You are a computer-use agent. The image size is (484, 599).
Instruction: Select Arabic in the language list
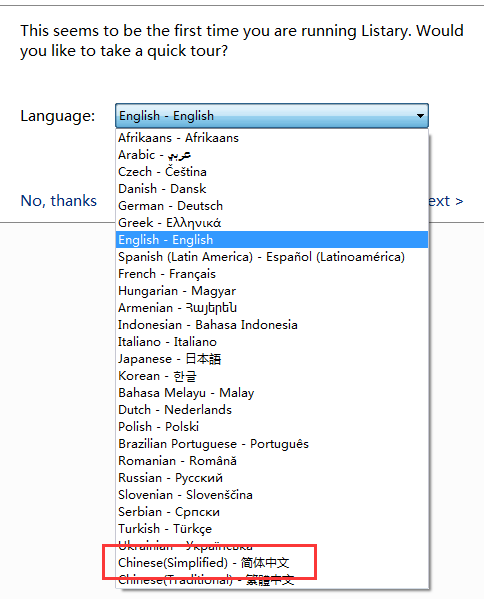point(272,155)
